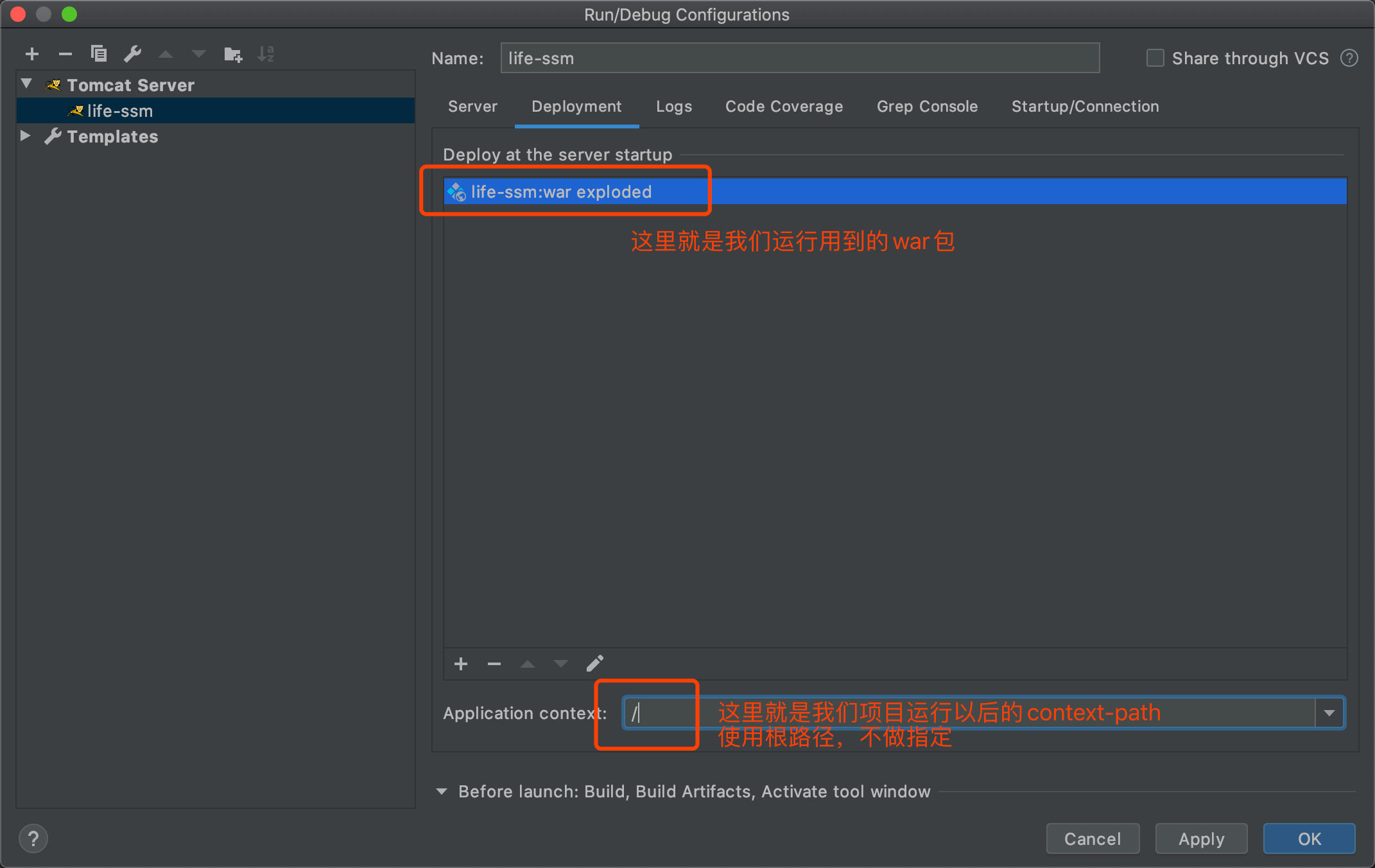This screenshot has height=868, width=1375.
Task: Switch to the Server tab
Action: (x=472, y=107)
